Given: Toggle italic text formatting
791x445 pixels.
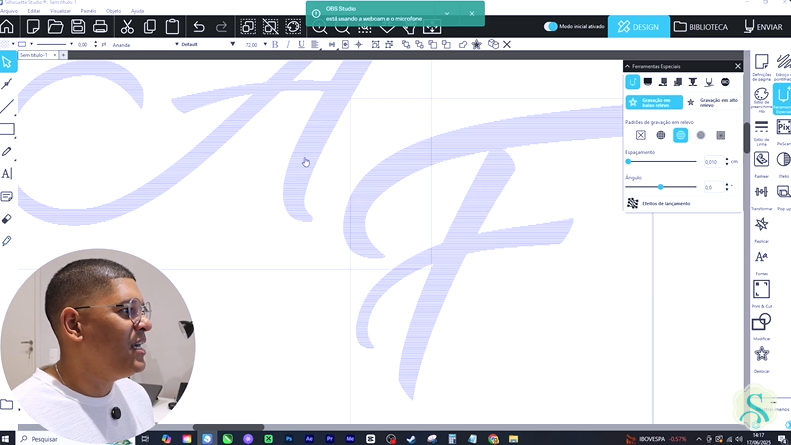Looking at the screenshot, I should [x=288, y=44].
